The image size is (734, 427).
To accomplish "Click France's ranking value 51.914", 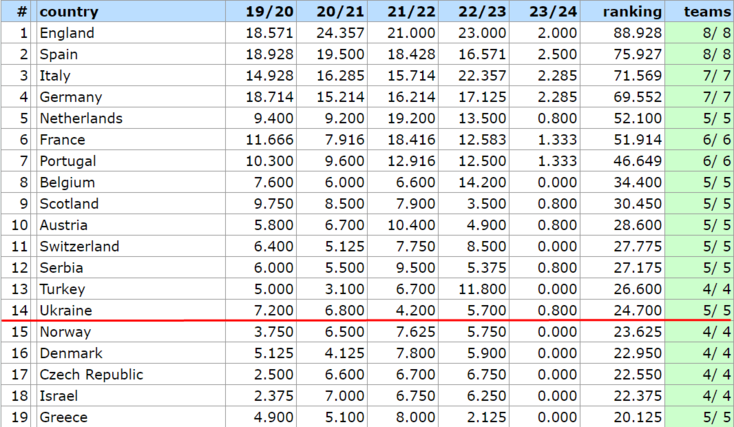I will click(638, 140).
